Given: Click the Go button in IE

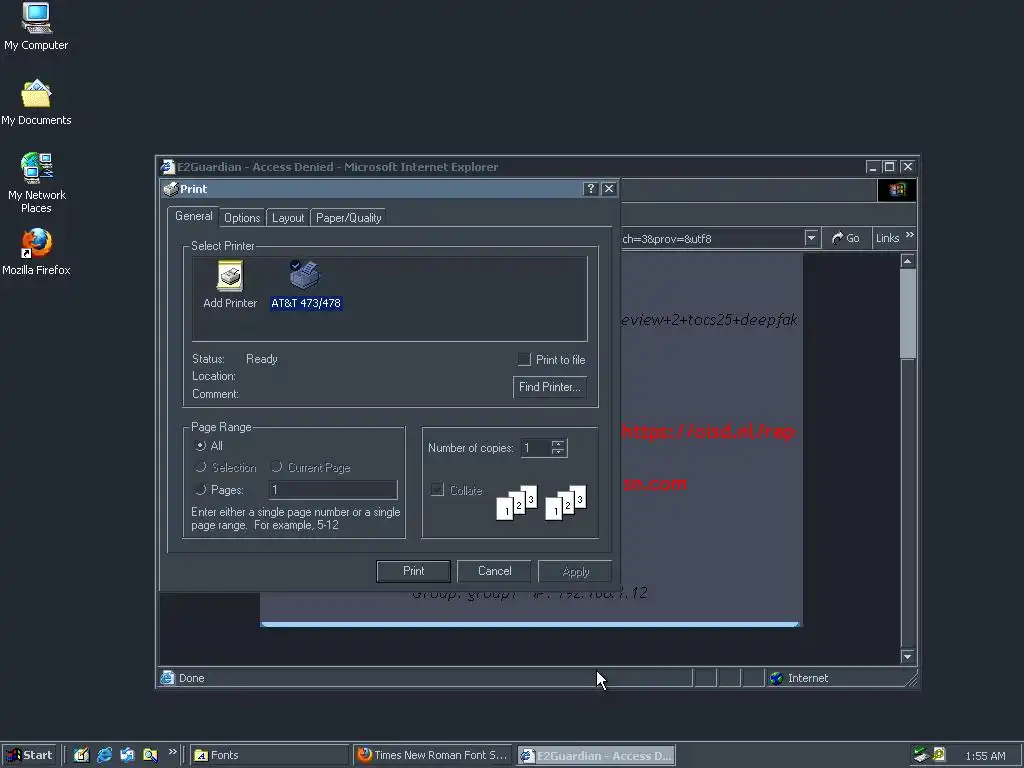Looking at the screenshot, I should tap(846, 238).
